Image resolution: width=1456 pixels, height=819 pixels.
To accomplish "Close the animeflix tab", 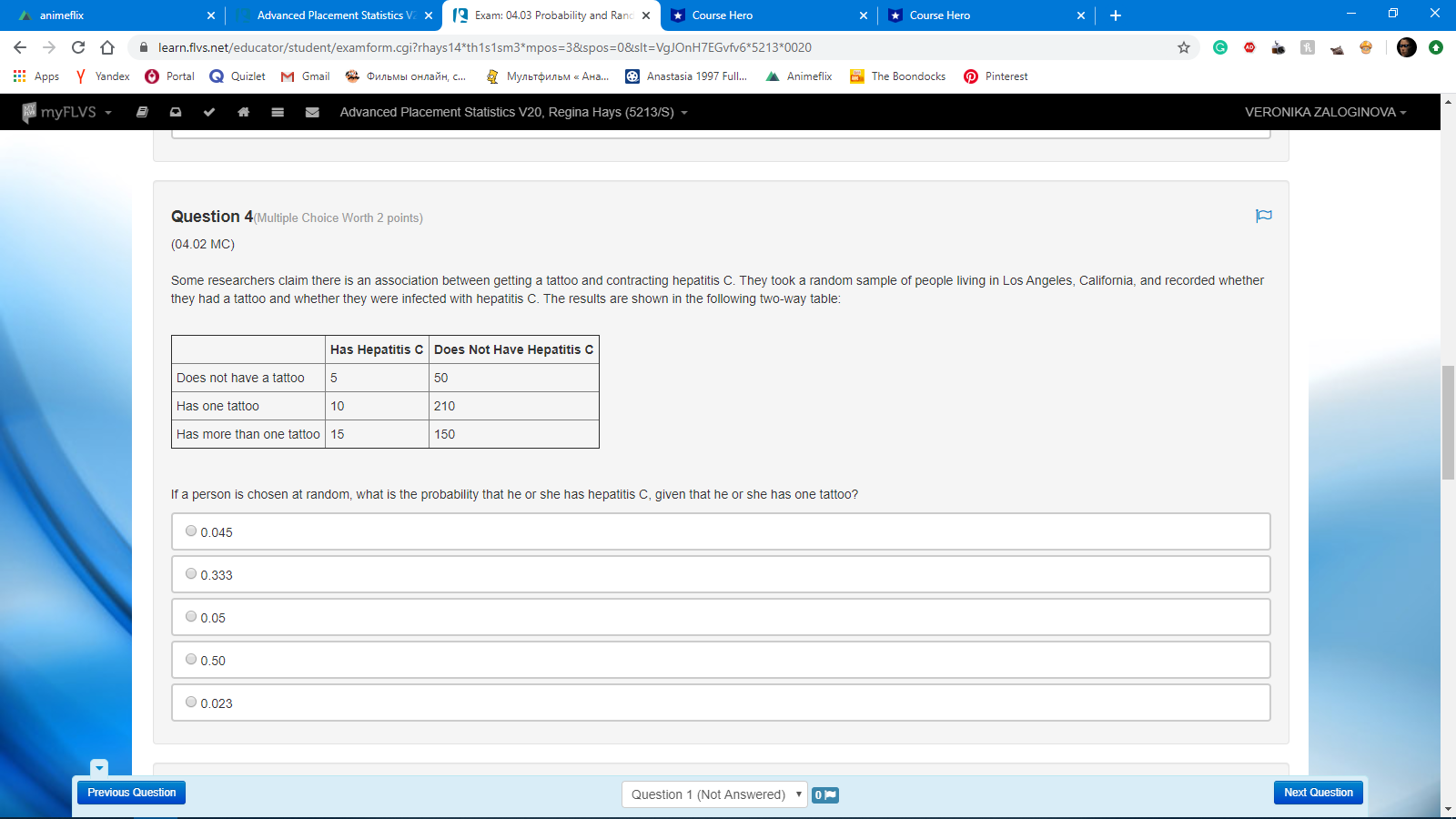I will 211,15.
